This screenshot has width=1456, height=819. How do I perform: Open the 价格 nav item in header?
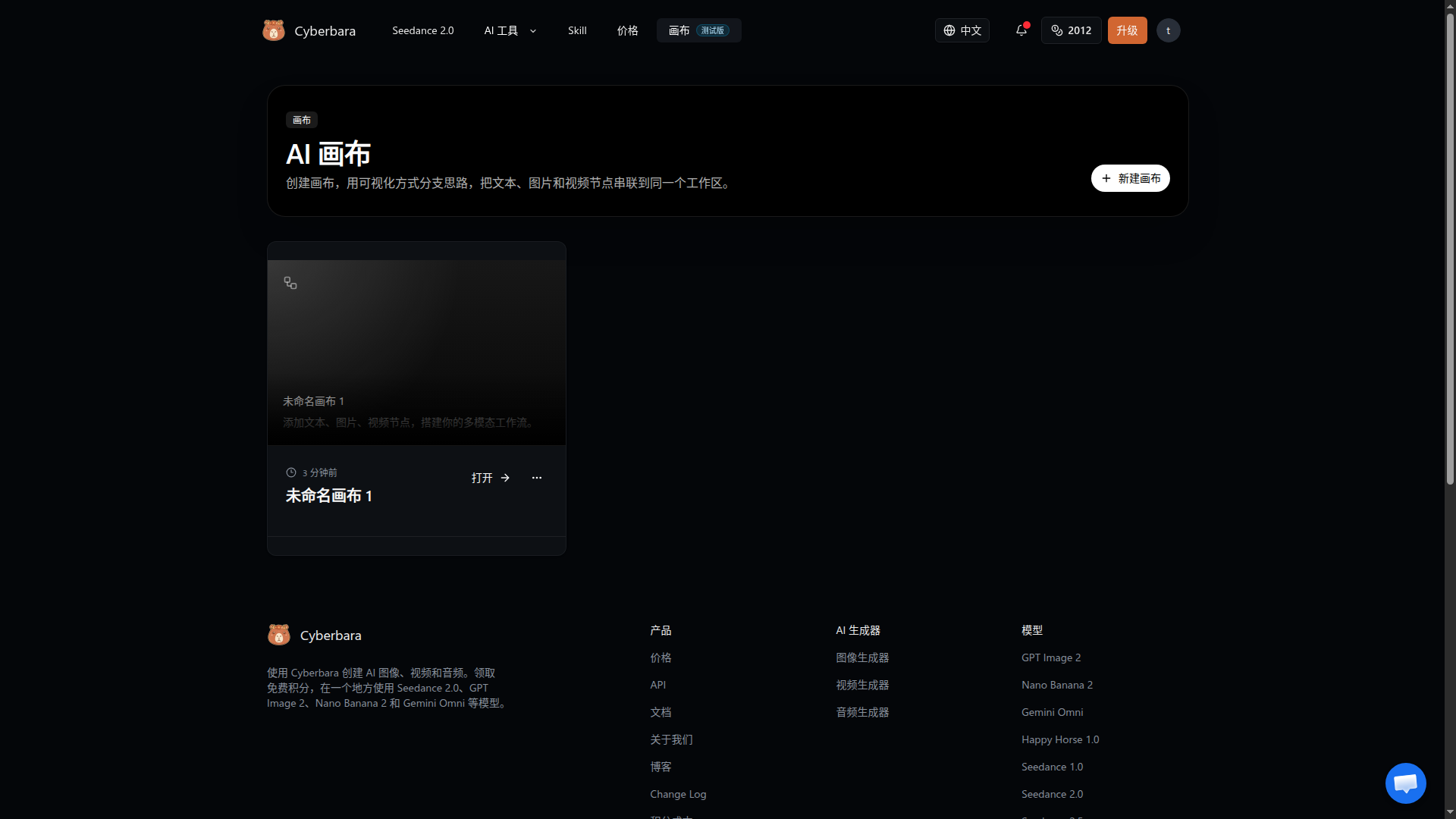[x=627, y=30]
